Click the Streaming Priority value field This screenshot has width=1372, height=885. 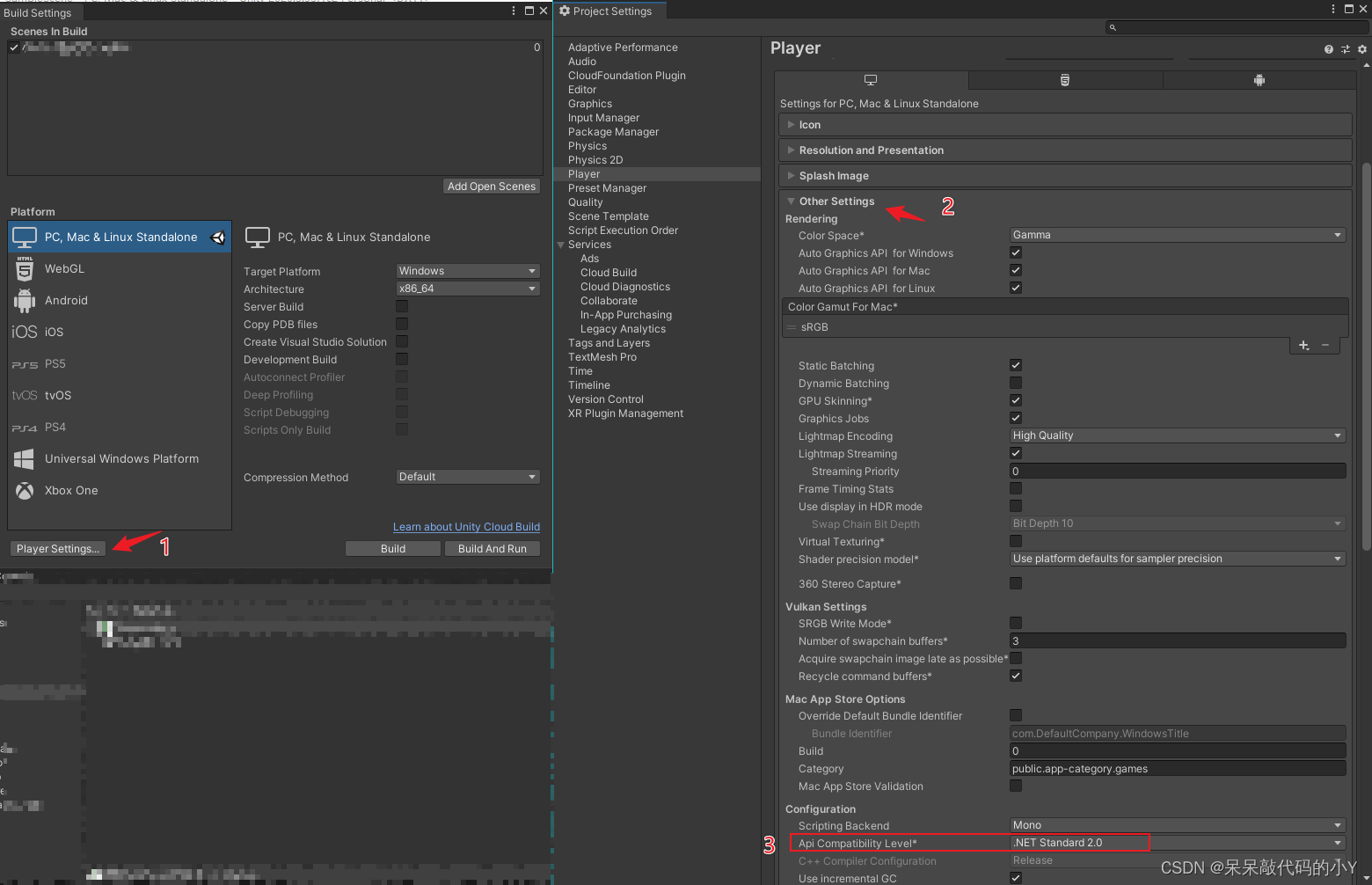[1178, 471]
